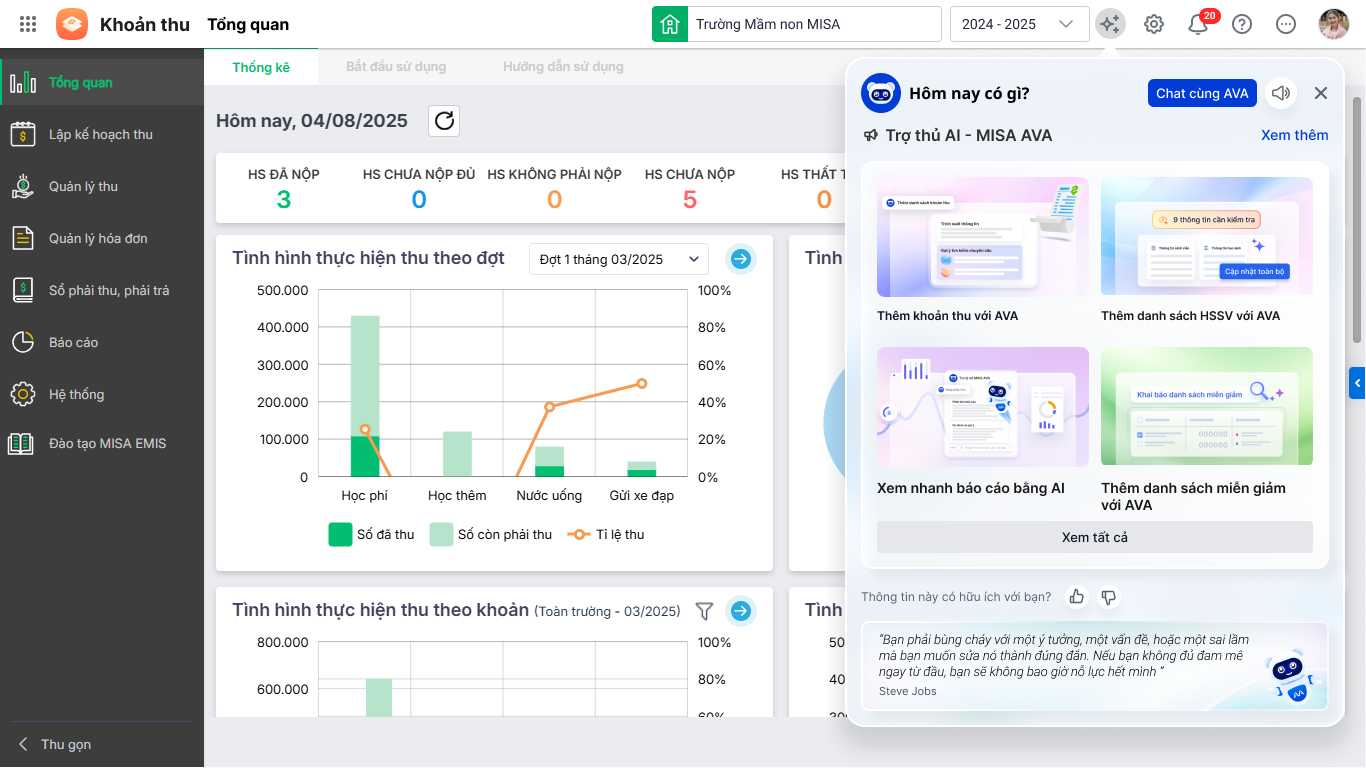Click the Đào tạo MISA EMIS book icon
1366x768 pixels.
[21, 443]
